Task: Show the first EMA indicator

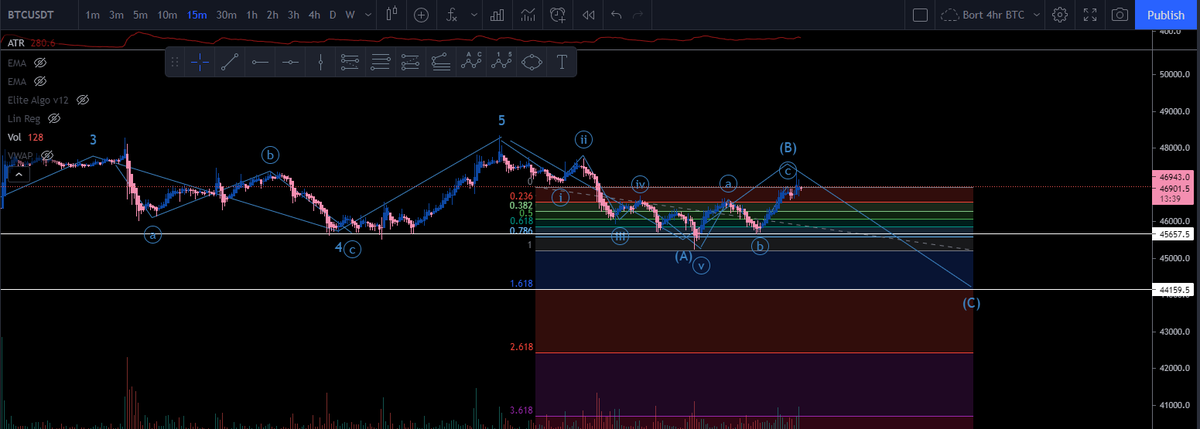Action: coord(41,62)
